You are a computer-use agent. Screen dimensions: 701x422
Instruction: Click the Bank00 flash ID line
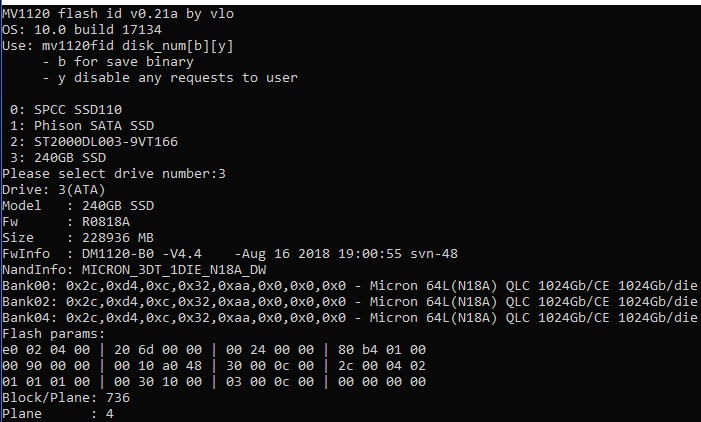pos(348,285)
